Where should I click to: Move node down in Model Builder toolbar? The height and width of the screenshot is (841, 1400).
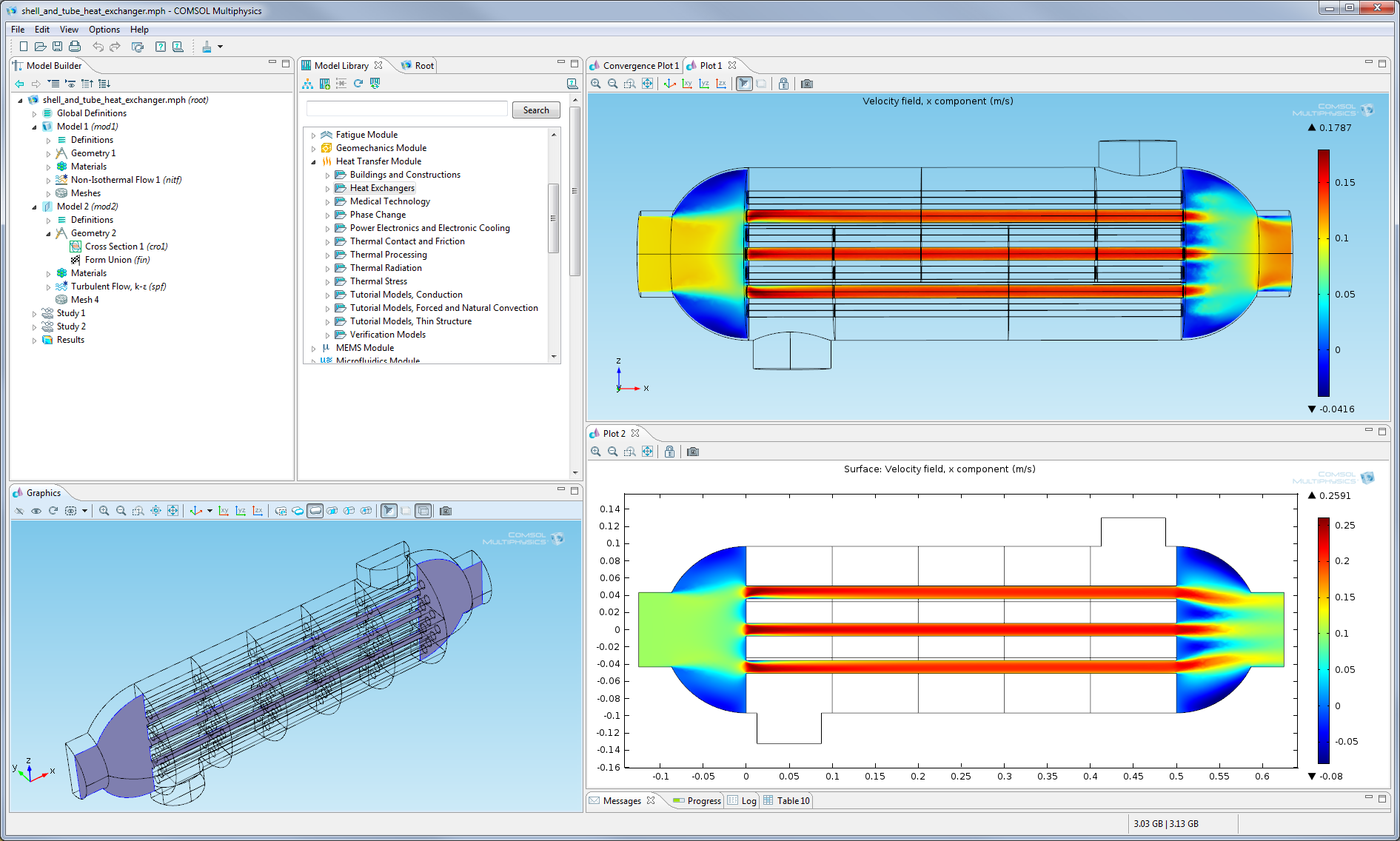pyautogui.click(x=104, y=84)
